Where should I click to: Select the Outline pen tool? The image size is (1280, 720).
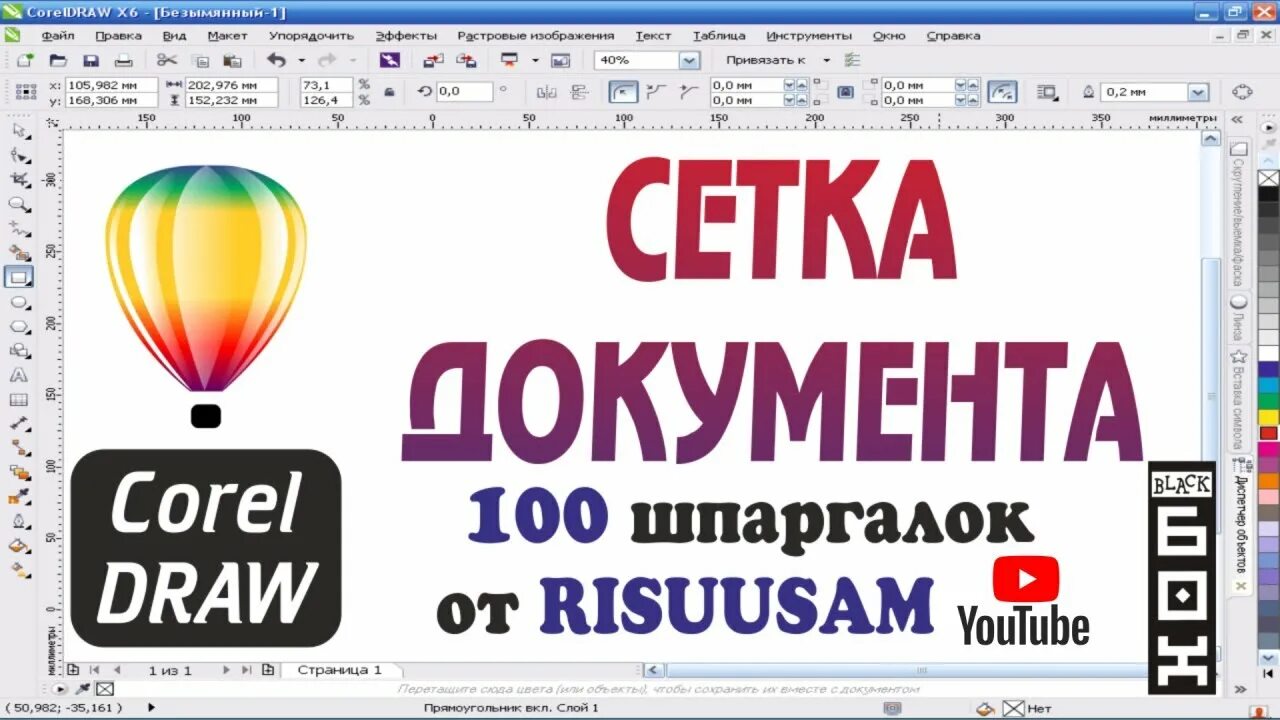[20, 522]
